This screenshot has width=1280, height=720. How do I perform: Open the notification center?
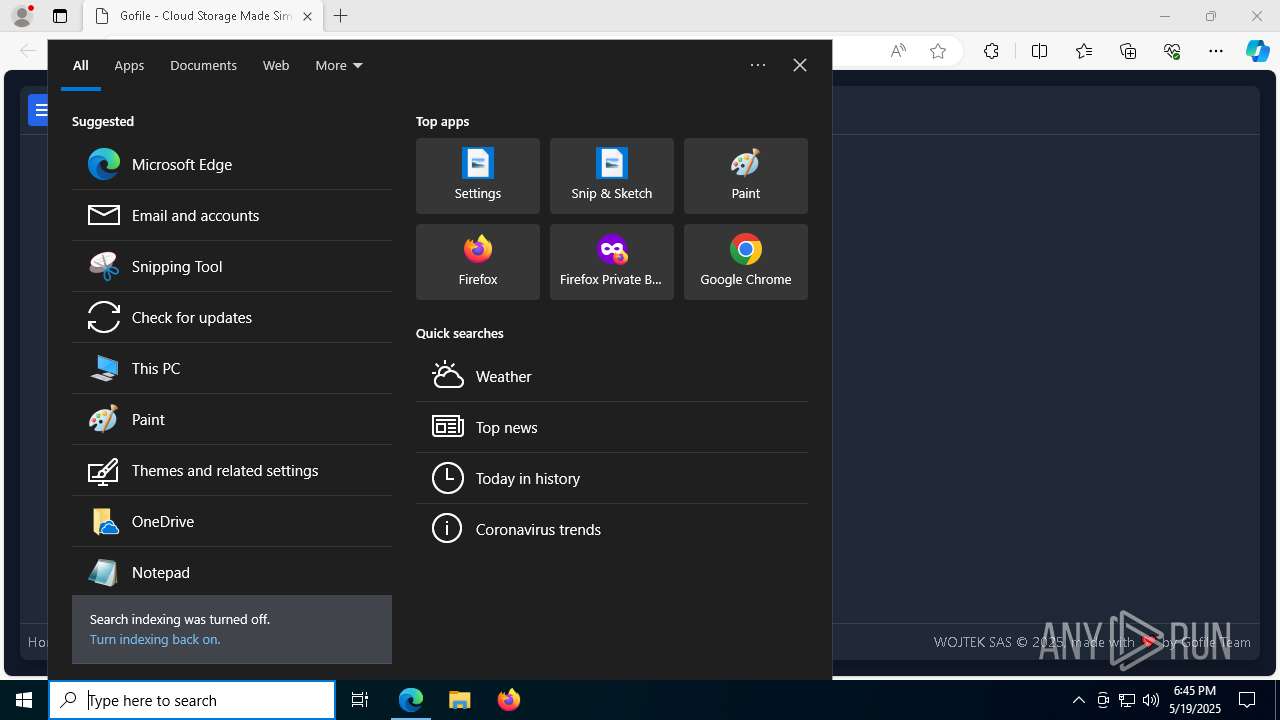point(1247,700)
